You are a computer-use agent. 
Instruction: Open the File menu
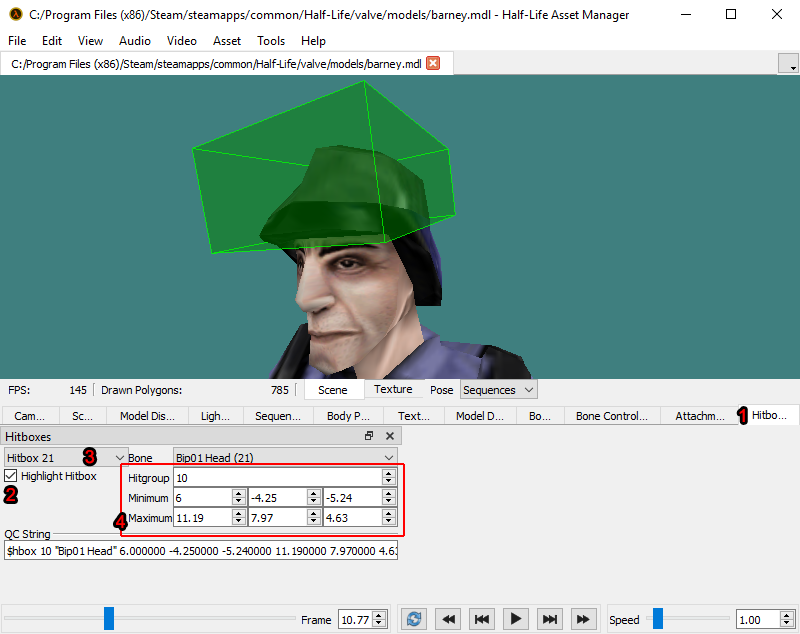point(17,41)
